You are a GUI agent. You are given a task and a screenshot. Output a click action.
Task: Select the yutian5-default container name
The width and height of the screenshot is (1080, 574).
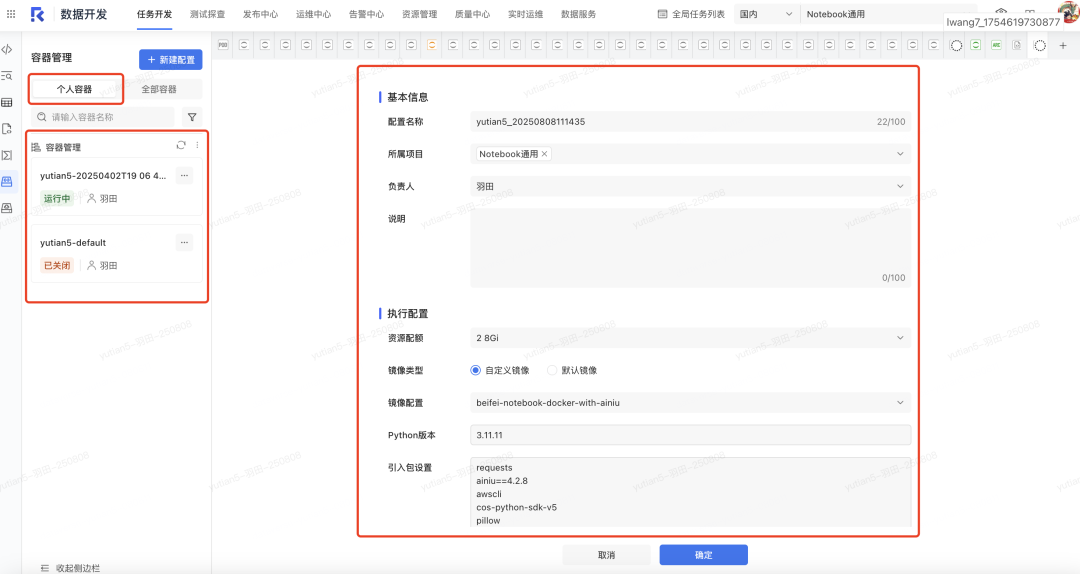pyautogui.click(x=73, y=243)
